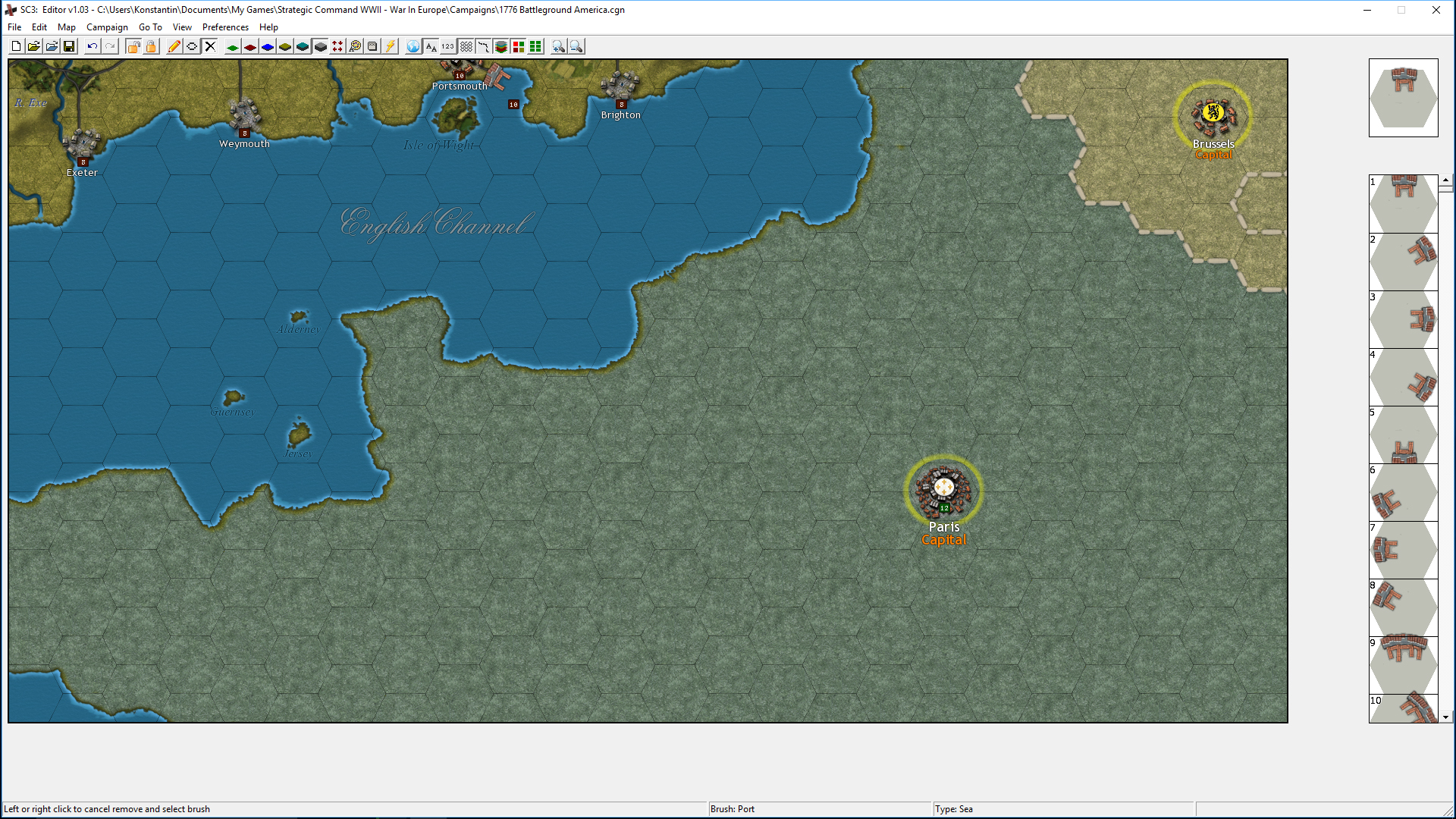Open the Campaign menu
The height and width of the screenshot is (819, 1456).
point(107,27)
